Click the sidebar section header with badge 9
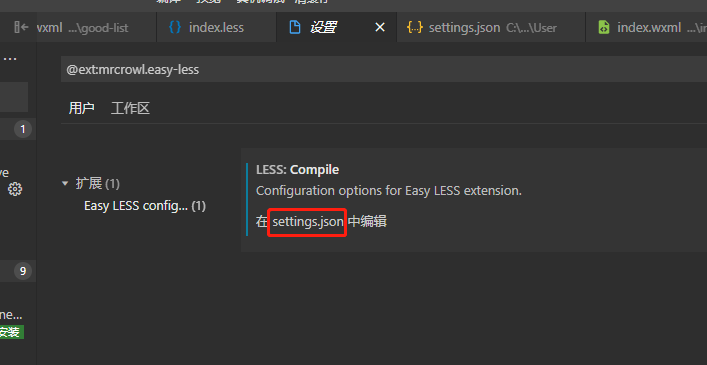 click(x=18, y=271)
